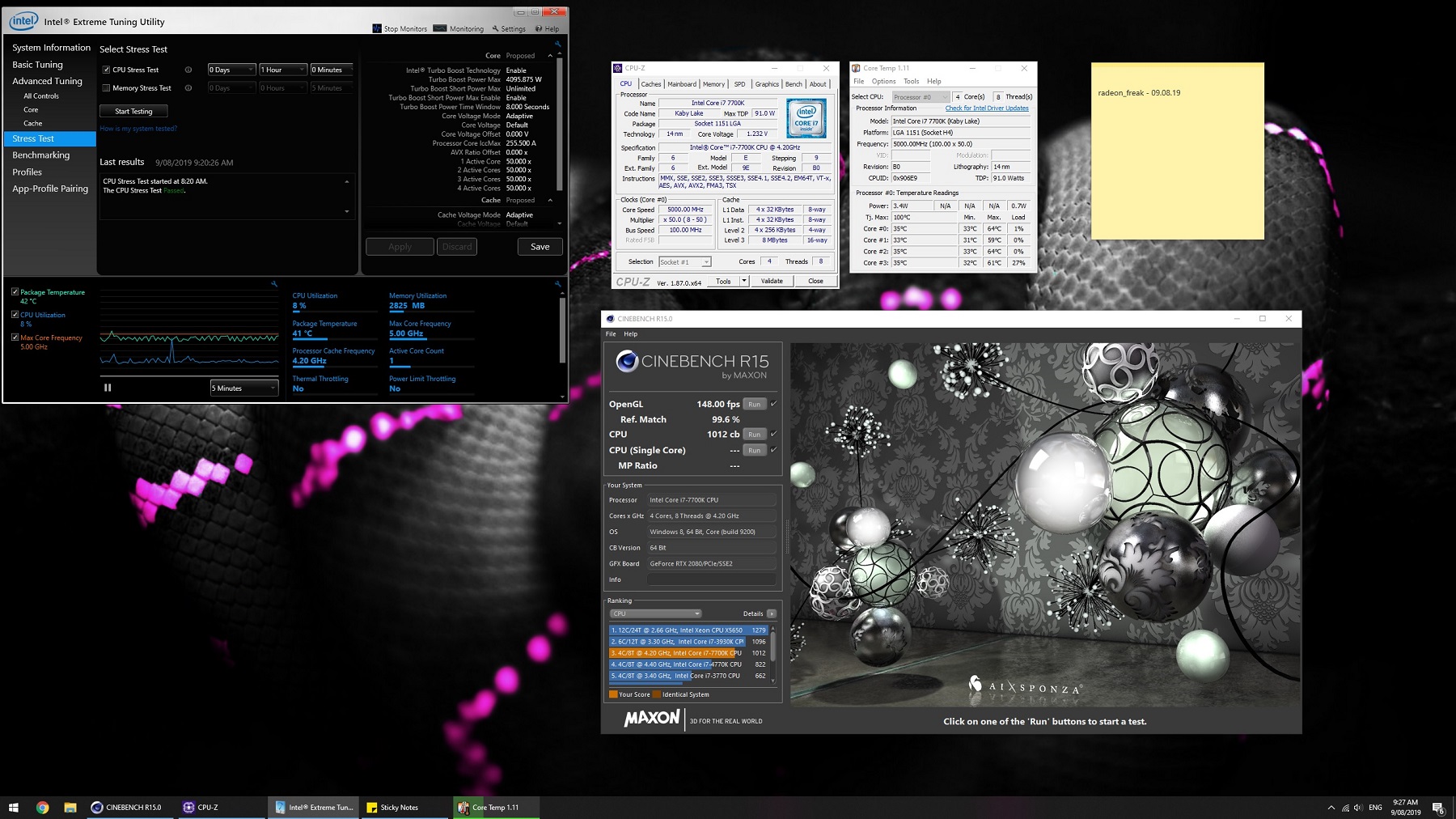Screen dimensions: 1456x819
Task: Click the CPU-Z title bar icon
Action: (x=618, y=68)
